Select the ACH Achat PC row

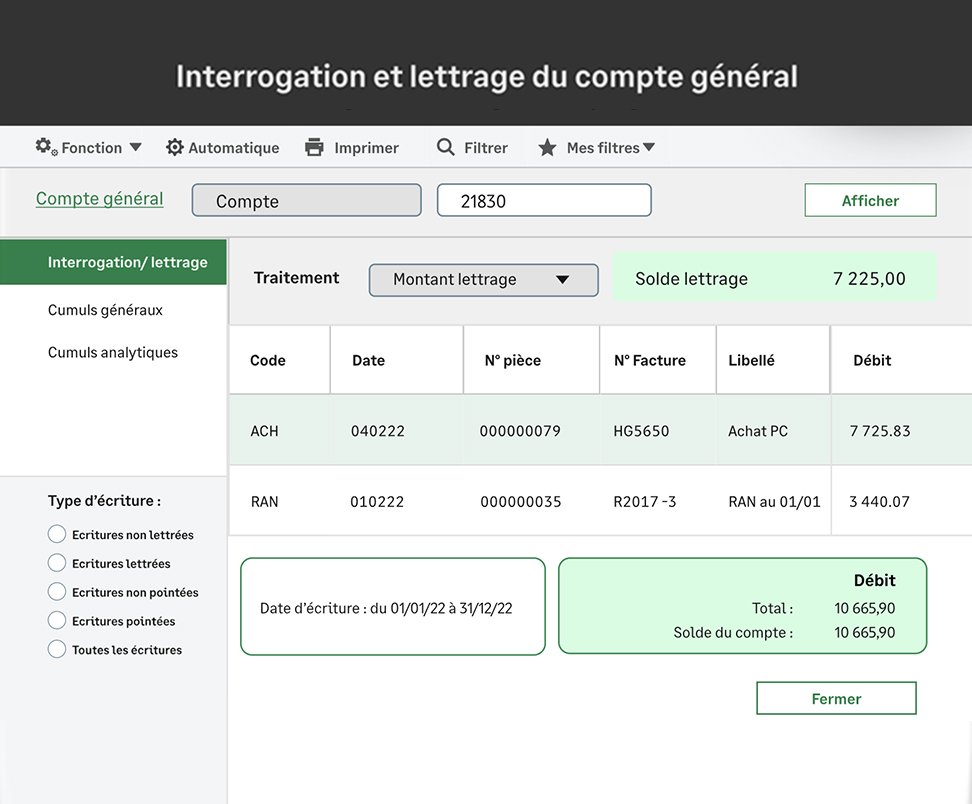600,431
